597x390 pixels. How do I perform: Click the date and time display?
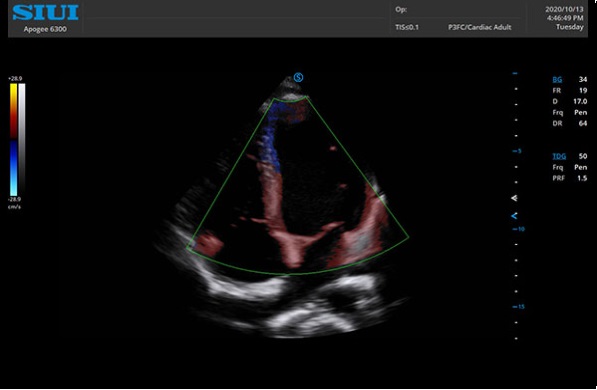click(x=564, y=18)
